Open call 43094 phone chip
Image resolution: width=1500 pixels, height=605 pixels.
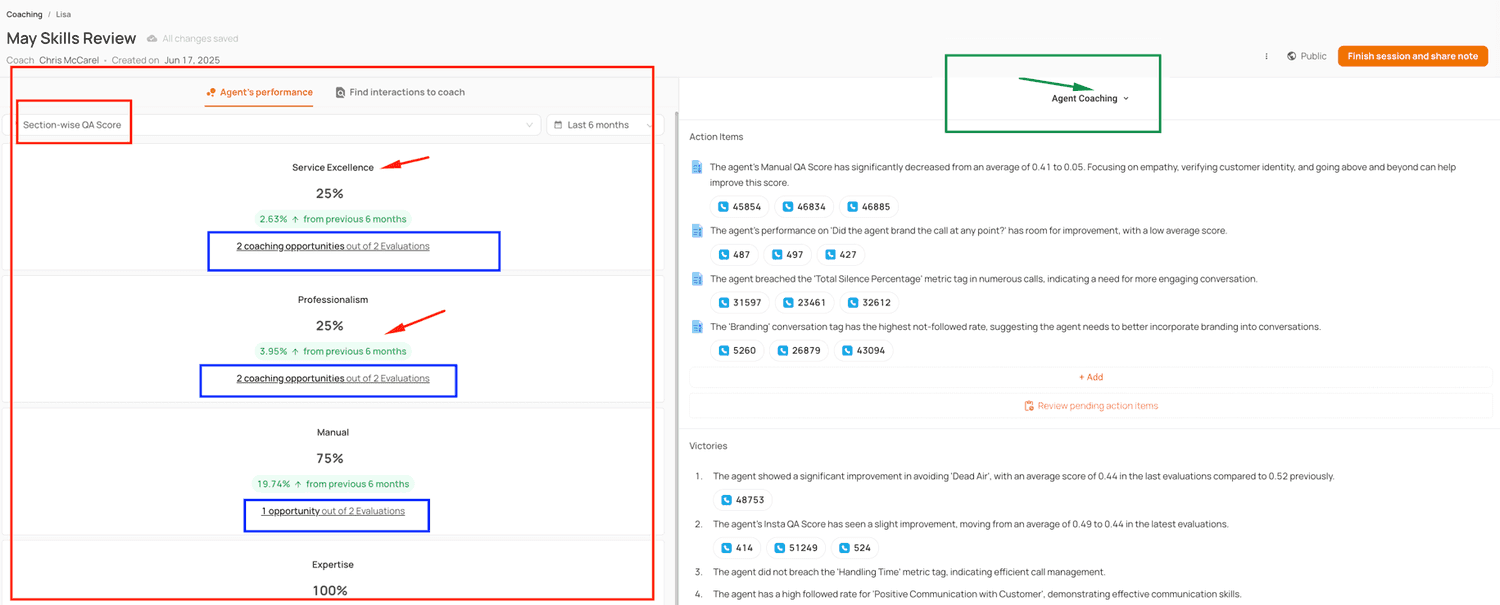pyautogui.click(x=863, y=350)
